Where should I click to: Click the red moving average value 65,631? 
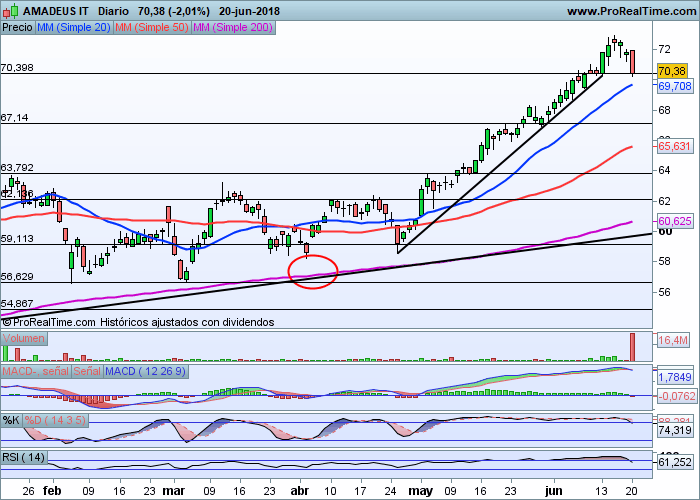point(675,146)
